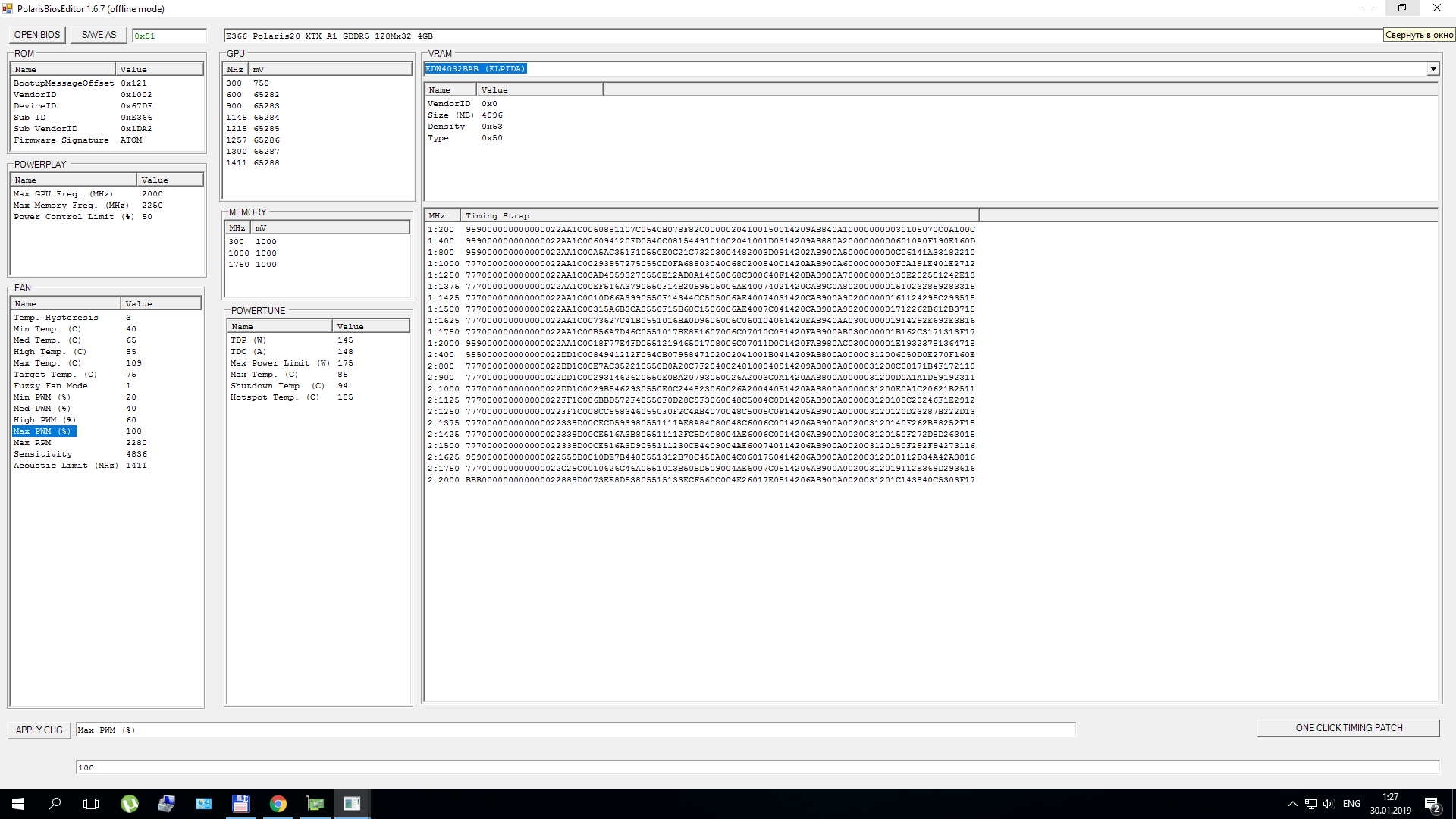Open the blue floppy disk editor taskbar icon

point(241,804)
